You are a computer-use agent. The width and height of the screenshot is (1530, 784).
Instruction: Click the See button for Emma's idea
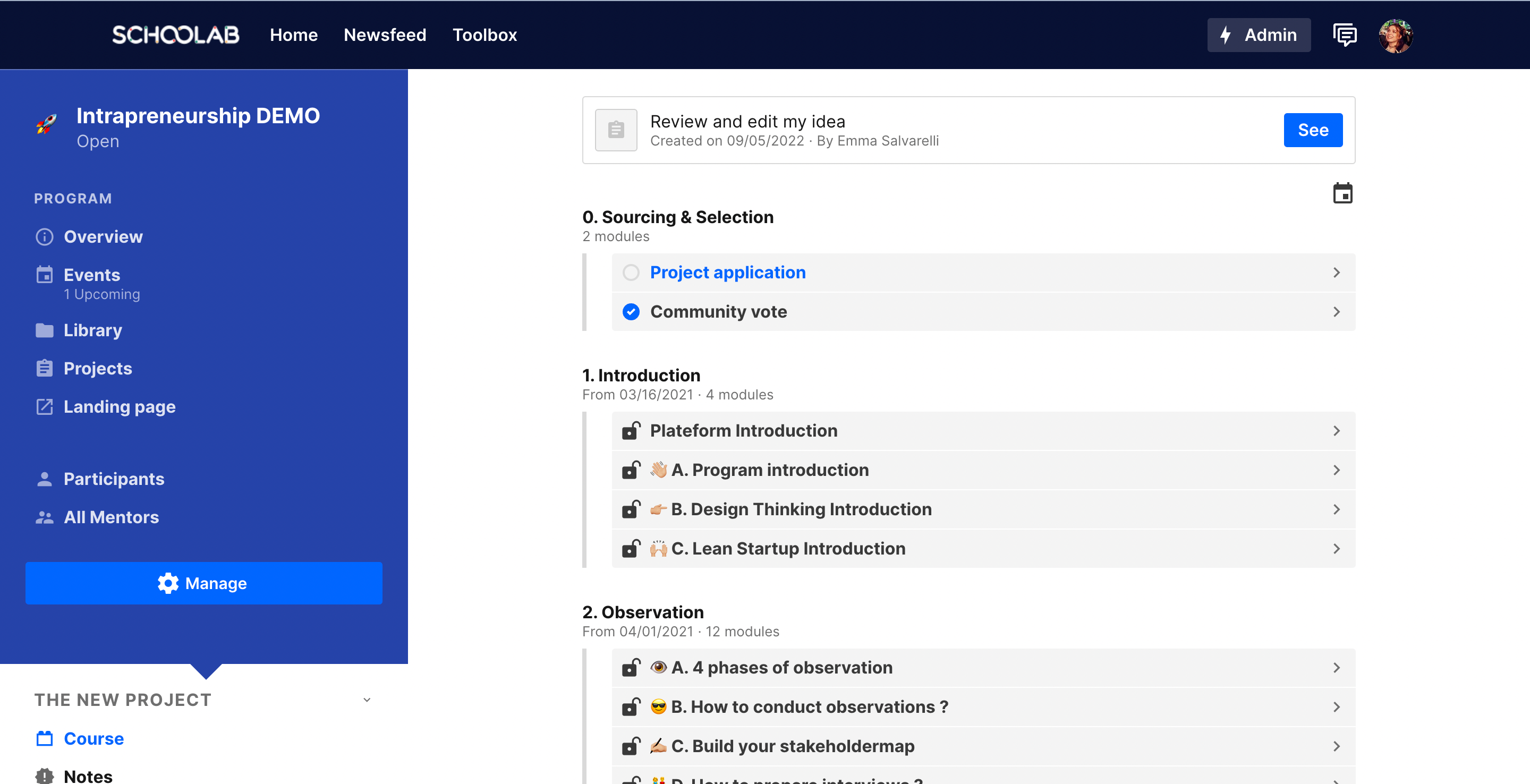[1312, 129]
